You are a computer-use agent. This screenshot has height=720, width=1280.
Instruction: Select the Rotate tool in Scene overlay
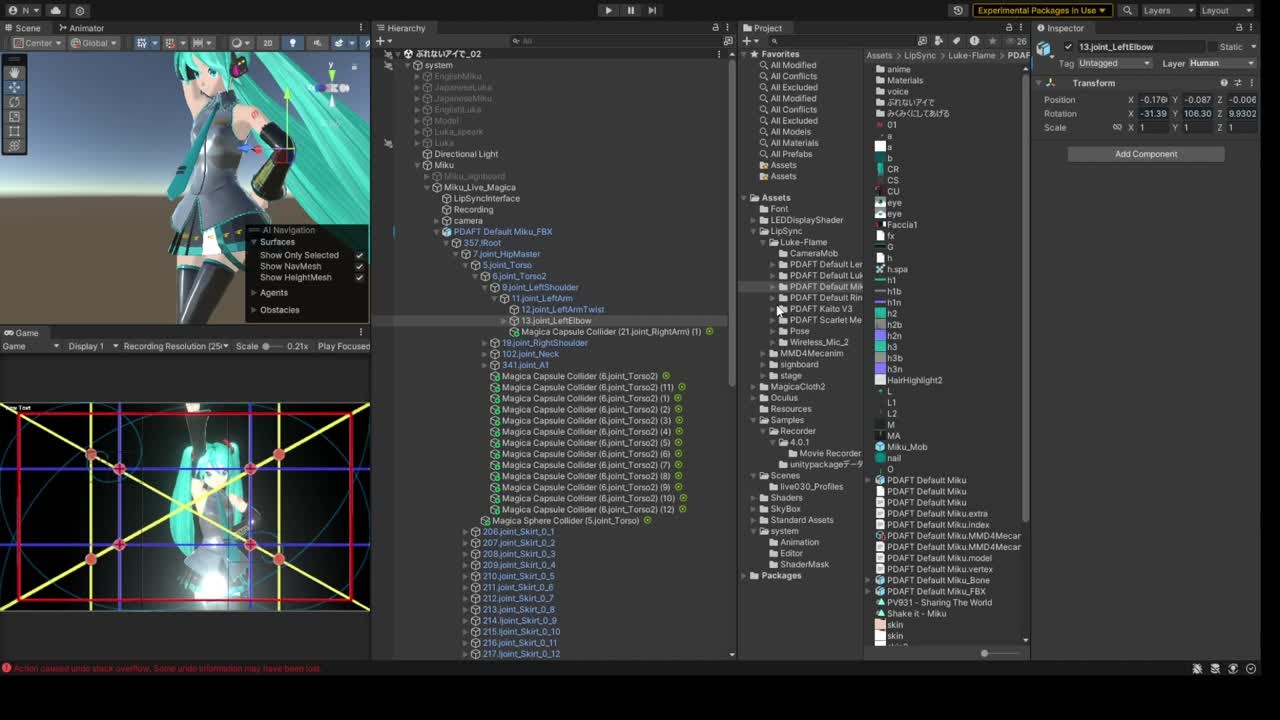(14, 102)
